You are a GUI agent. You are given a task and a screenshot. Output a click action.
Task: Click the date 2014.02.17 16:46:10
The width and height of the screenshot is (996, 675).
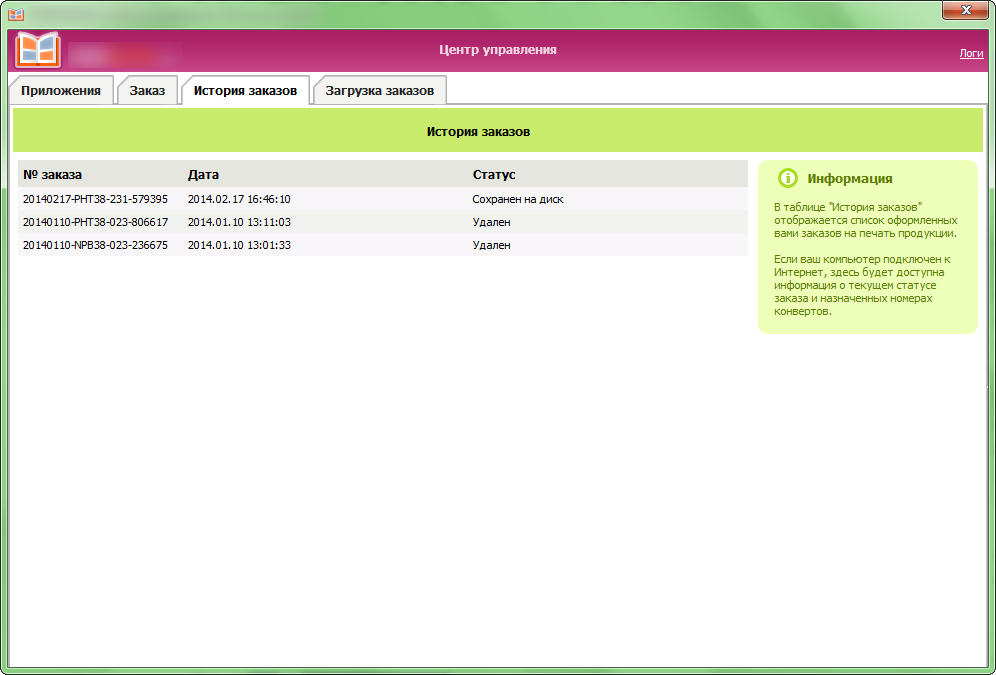point(239,199)
